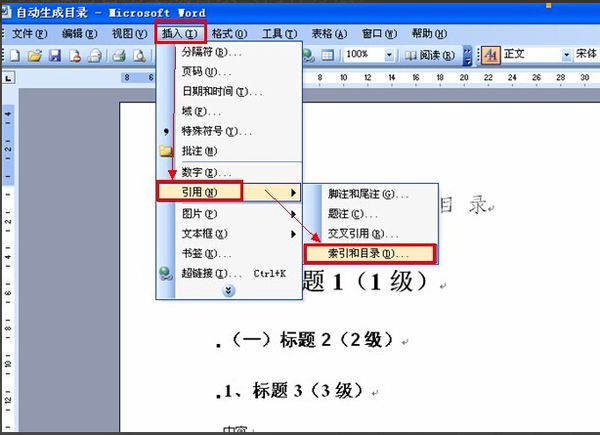Open the 表格(A) menu

pyautogui.click(x=329, y=34)
